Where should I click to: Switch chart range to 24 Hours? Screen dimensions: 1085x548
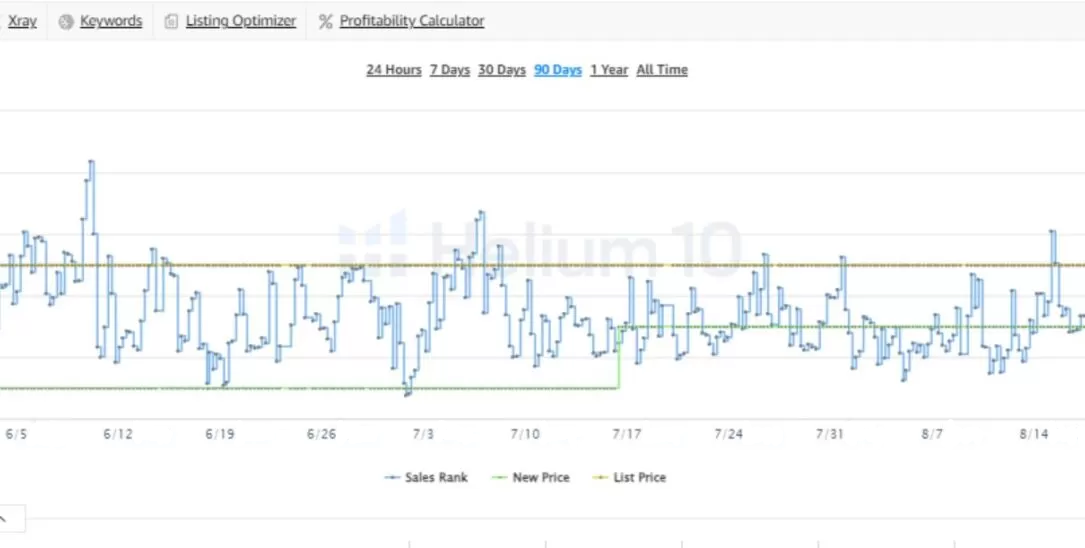(394, 70)
